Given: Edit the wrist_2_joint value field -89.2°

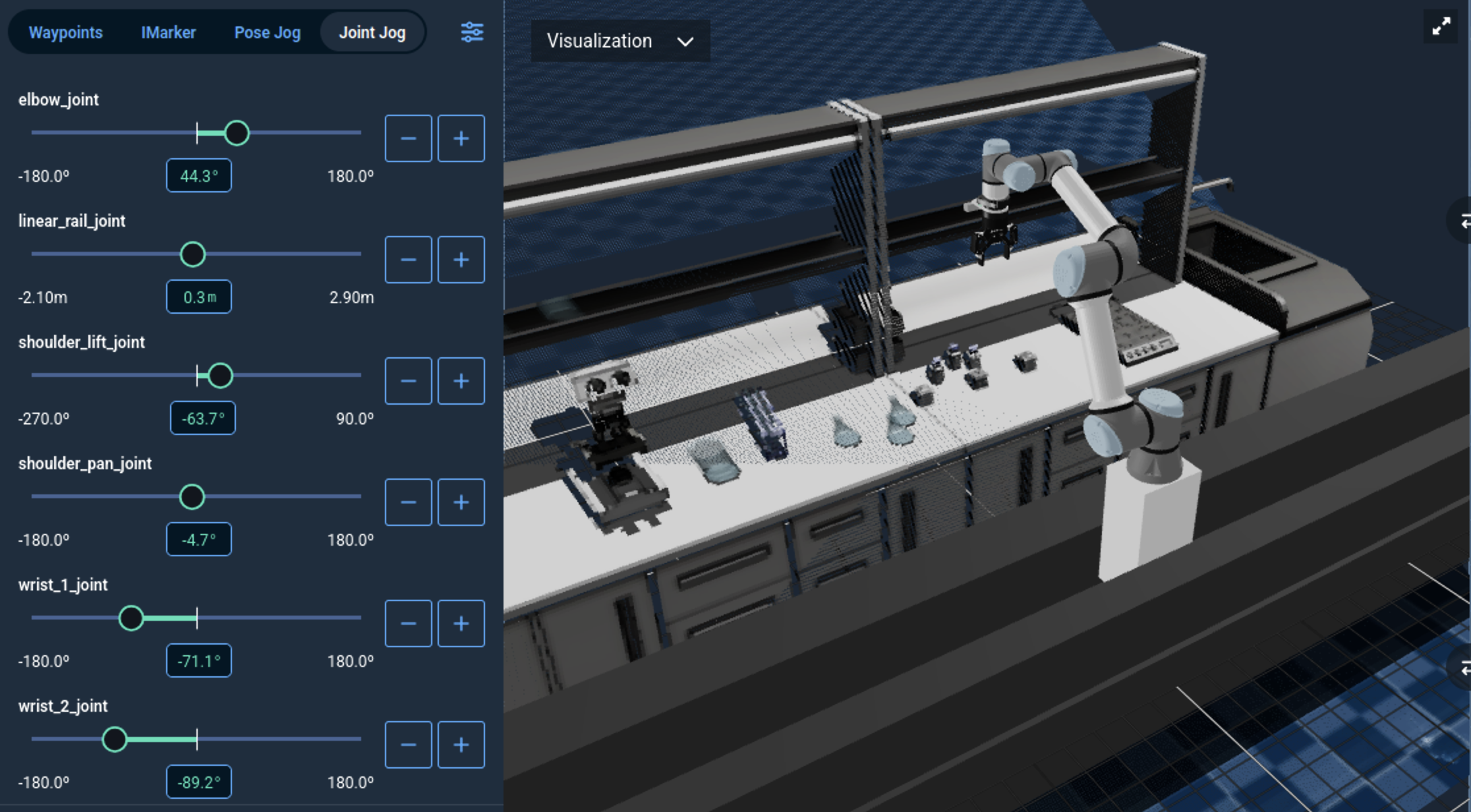Looking at the screenshot, I should click(x=199, y=782).
